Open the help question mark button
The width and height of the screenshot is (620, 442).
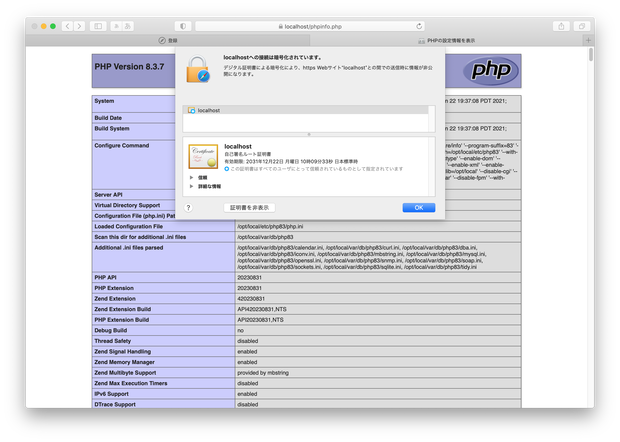click(189, 208)
